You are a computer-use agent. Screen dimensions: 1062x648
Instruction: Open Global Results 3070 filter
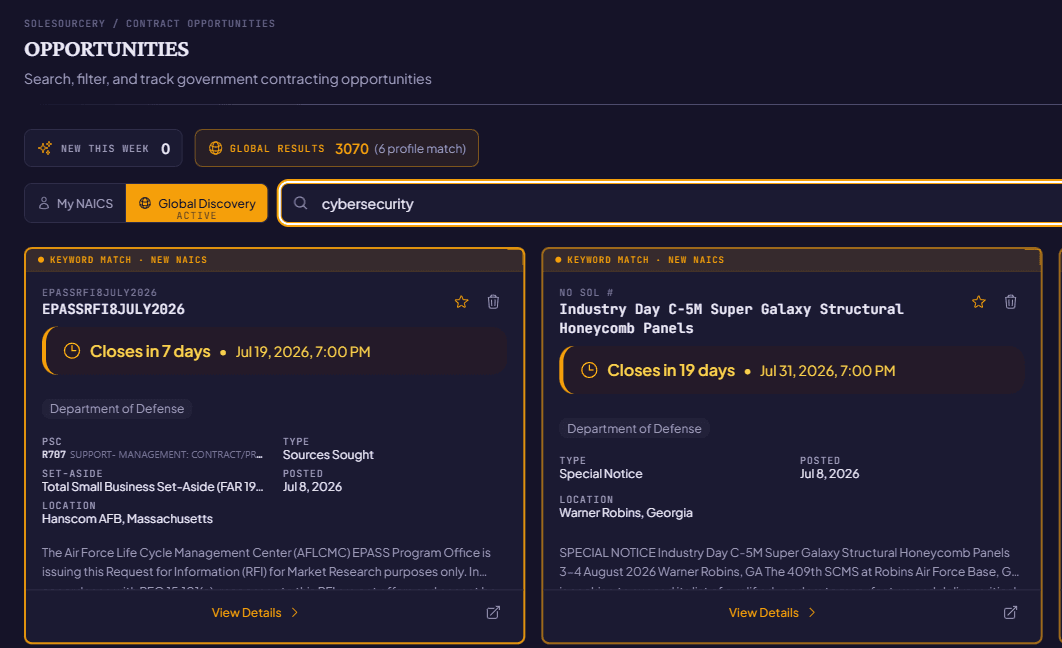click(337, 148)
